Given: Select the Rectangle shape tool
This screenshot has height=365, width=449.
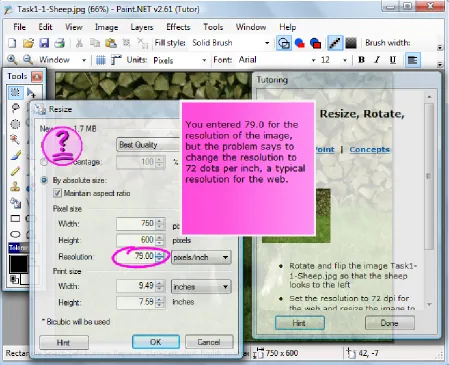Looking at the screenshot, I should [15, 219].
